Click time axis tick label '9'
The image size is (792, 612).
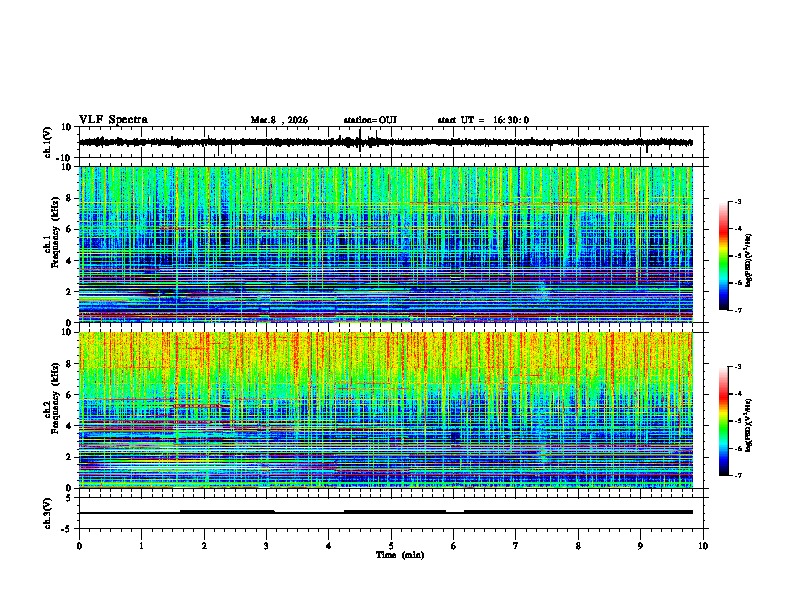click(x=640, y=546)
